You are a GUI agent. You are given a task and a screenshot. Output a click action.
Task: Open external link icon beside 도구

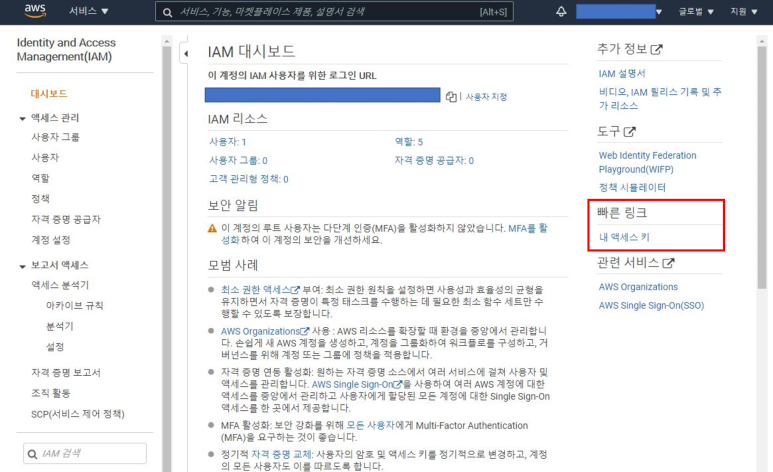coord(630,132)
